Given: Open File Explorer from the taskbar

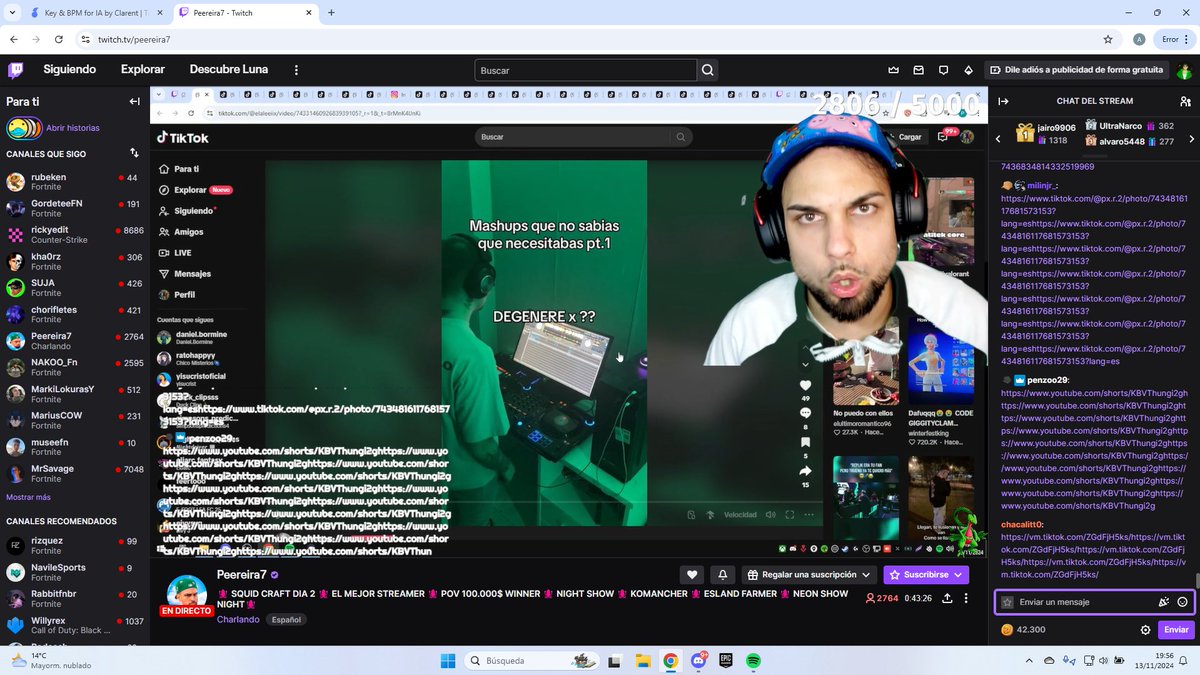Looking at the screenshot, I should click(x=643, y=661).
